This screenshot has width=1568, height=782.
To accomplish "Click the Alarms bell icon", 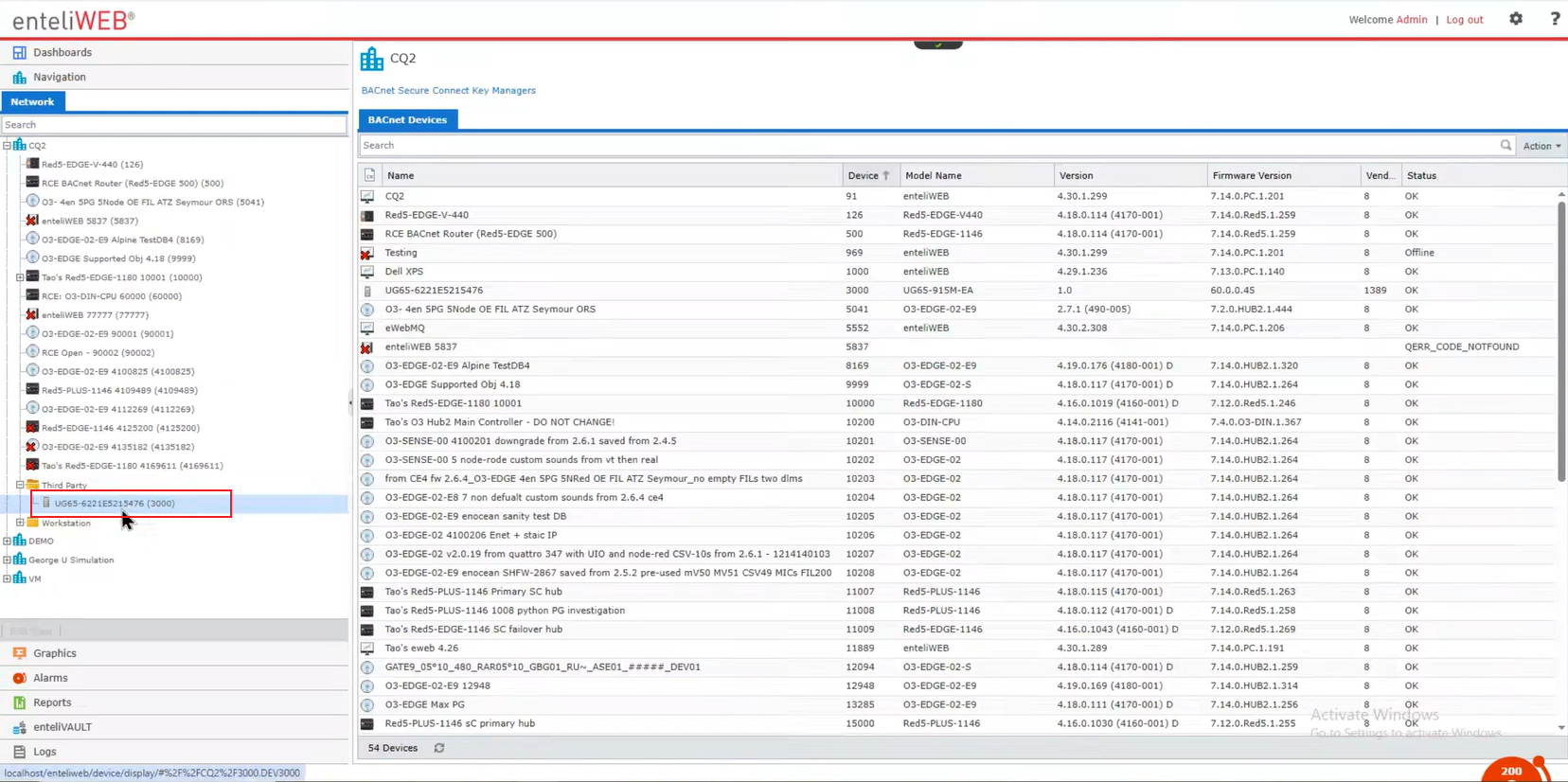I will (x=19, y=678).
